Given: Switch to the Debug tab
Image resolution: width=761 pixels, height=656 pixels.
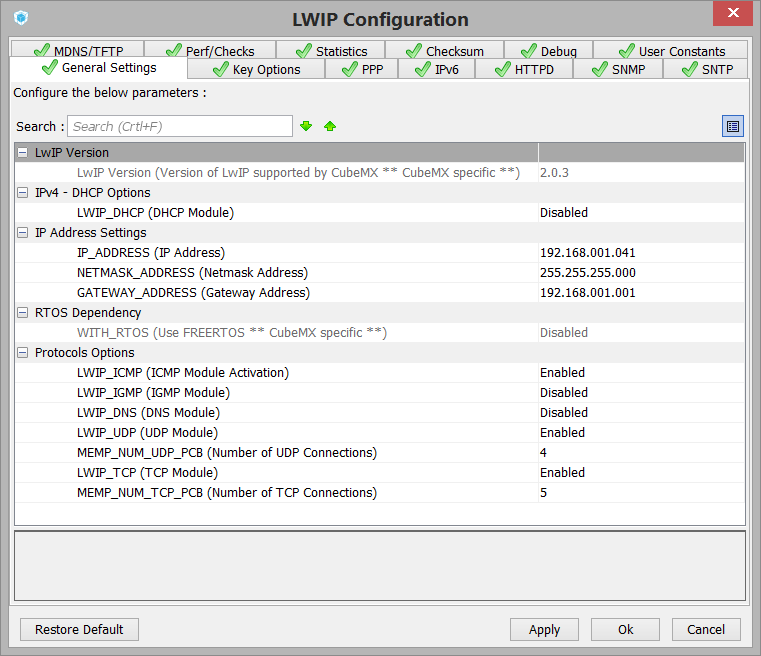Looking at the screenshot, I should (x=548, y=50).
